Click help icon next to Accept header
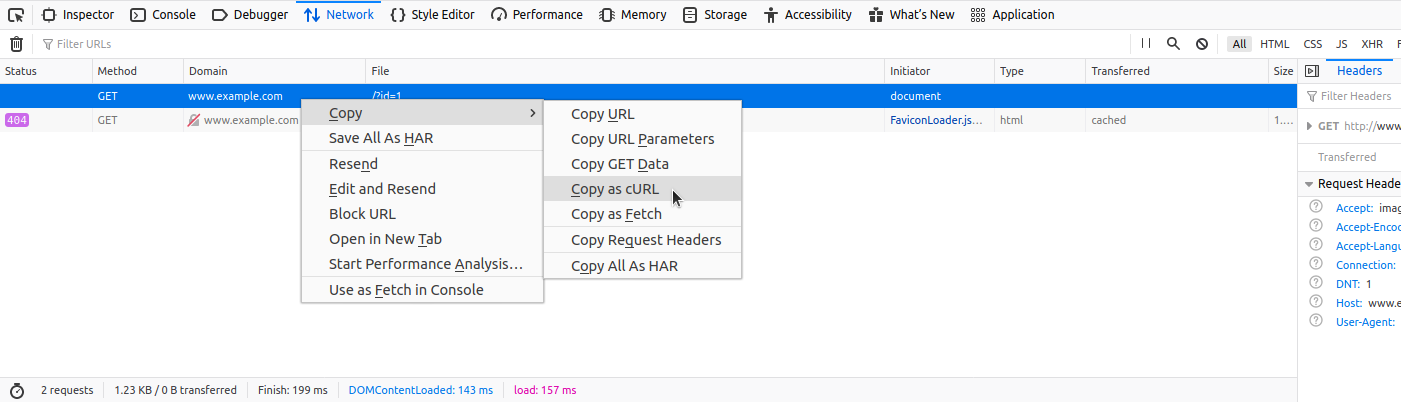This screenshot has width=1401, height=402. click(1316, 207)
